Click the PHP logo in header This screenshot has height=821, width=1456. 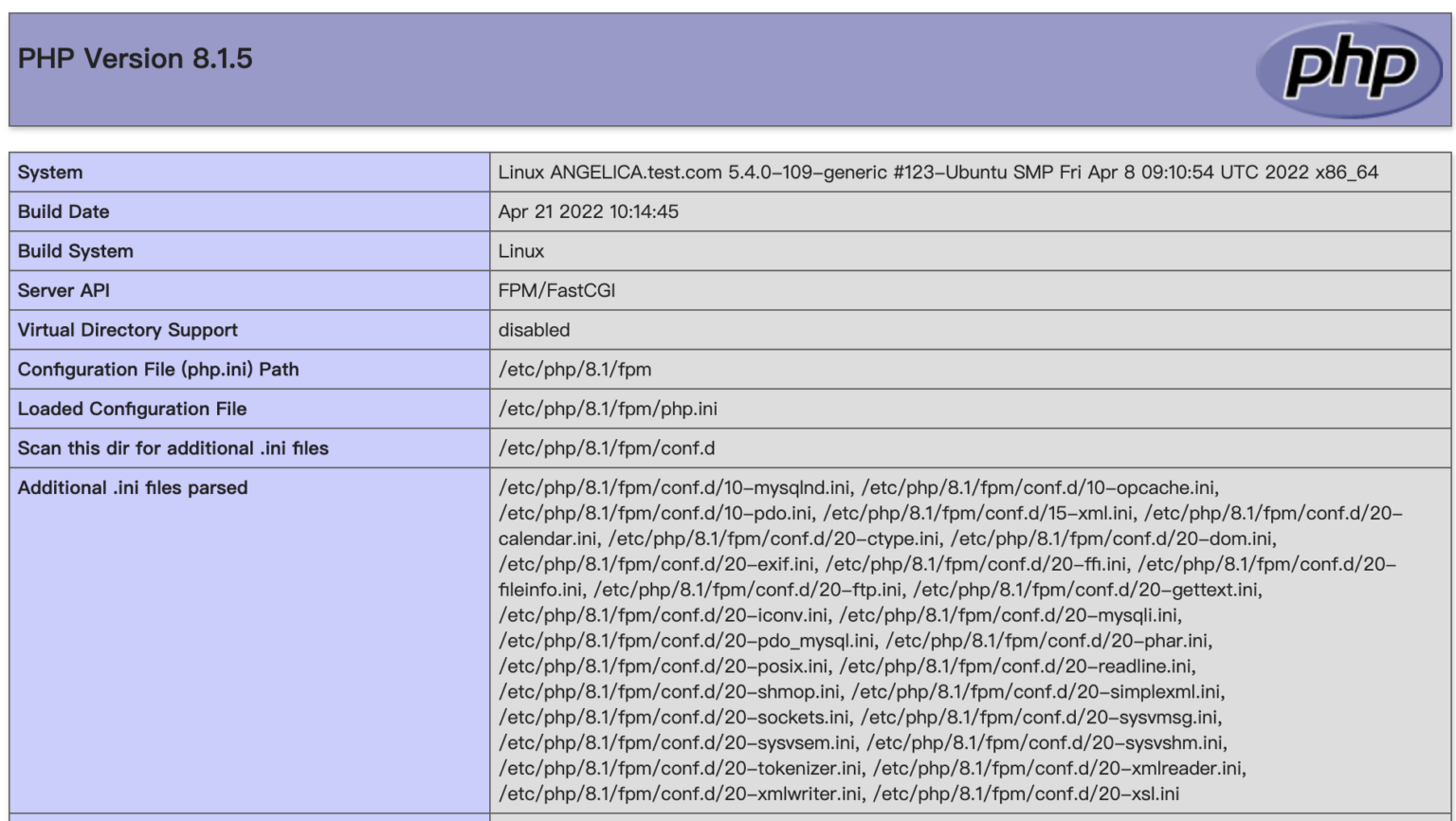click(1348, 69)
